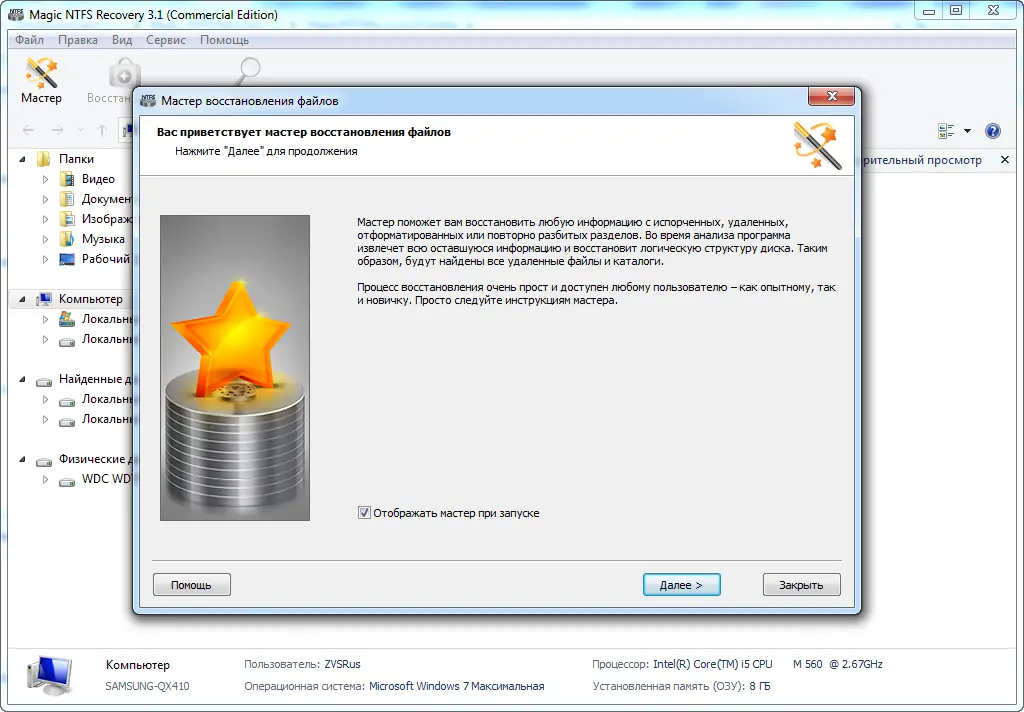Select the Найденные диски drive icon

tap(44, 381)
